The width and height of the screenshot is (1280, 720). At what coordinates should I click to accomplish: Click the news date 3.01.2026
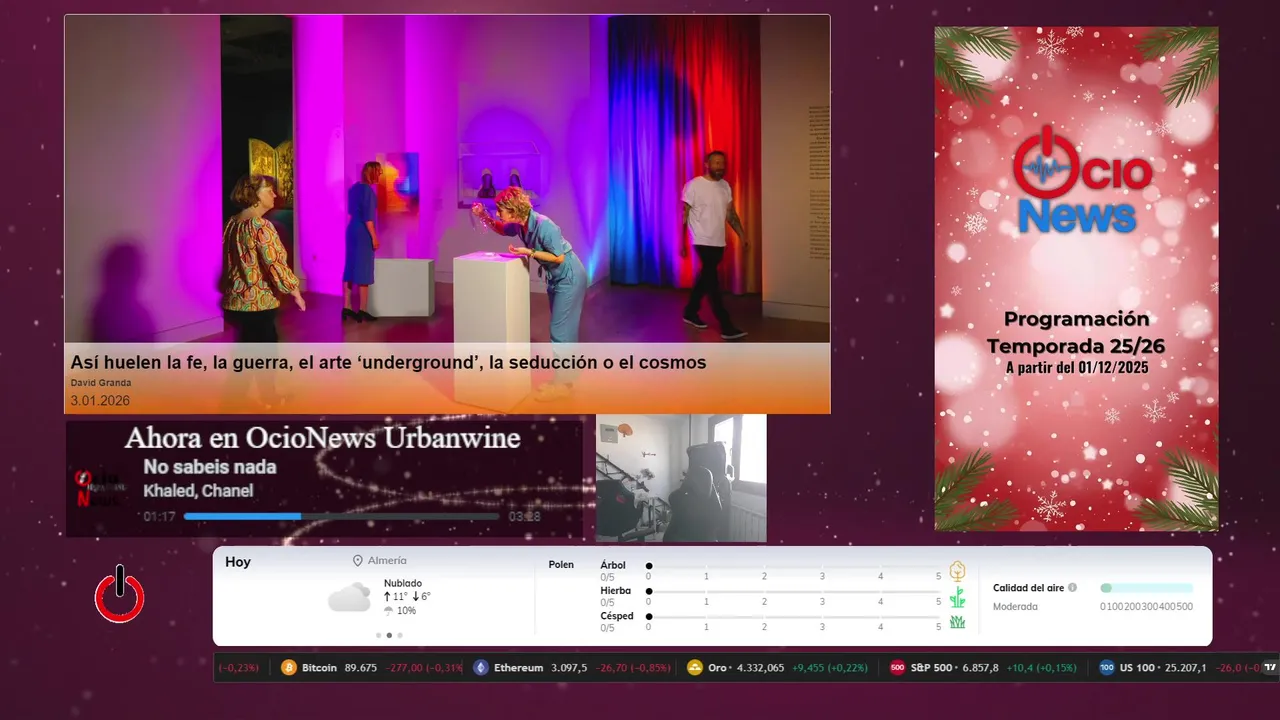100,401
